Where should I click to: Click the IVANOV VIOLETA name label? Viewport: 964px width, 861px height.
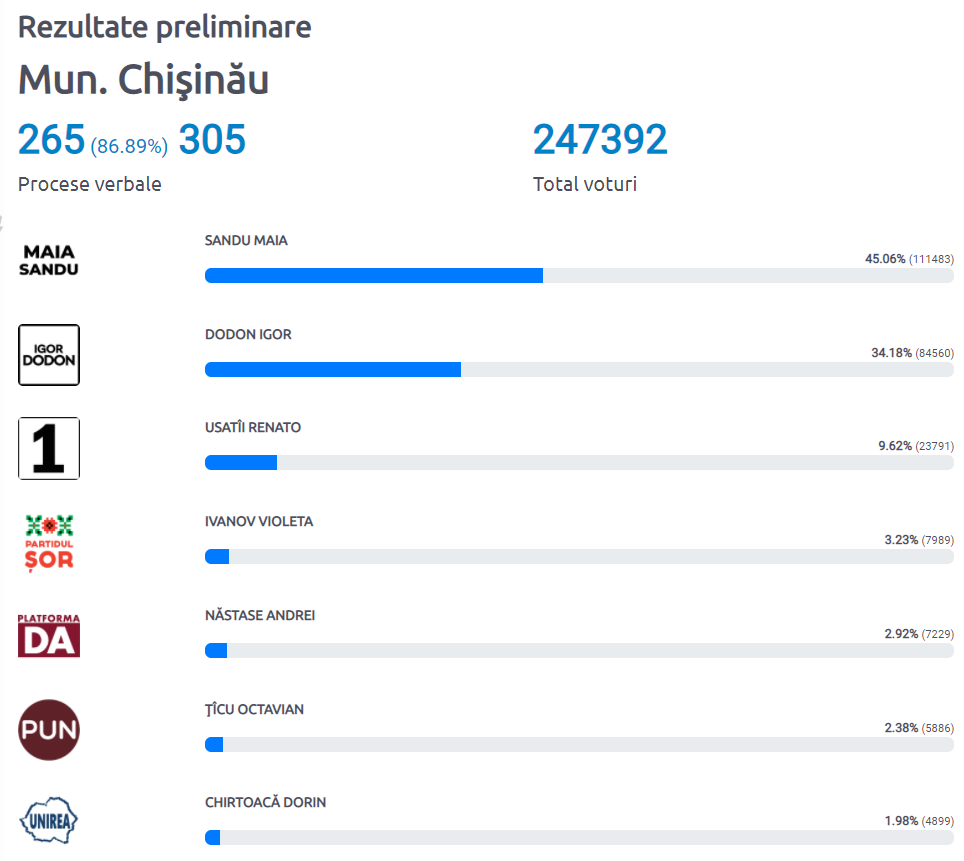coord(259,522)
